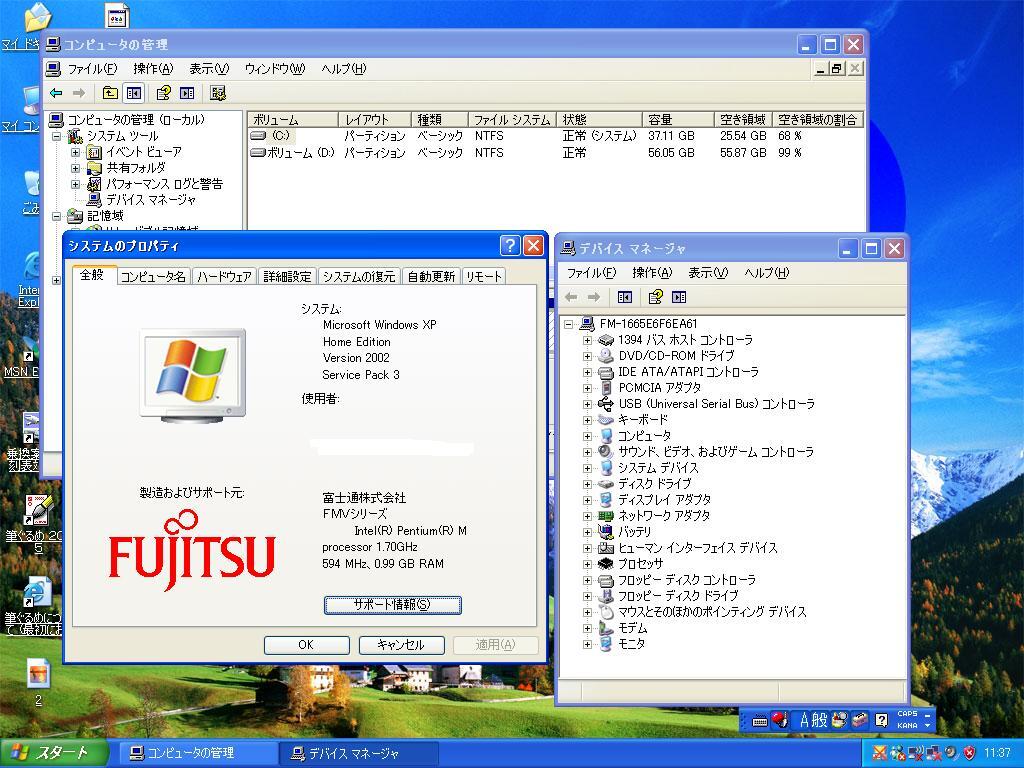Select ネットワーク アダプタ device category
Screen dimensions: 1024x768
point(664,516)
